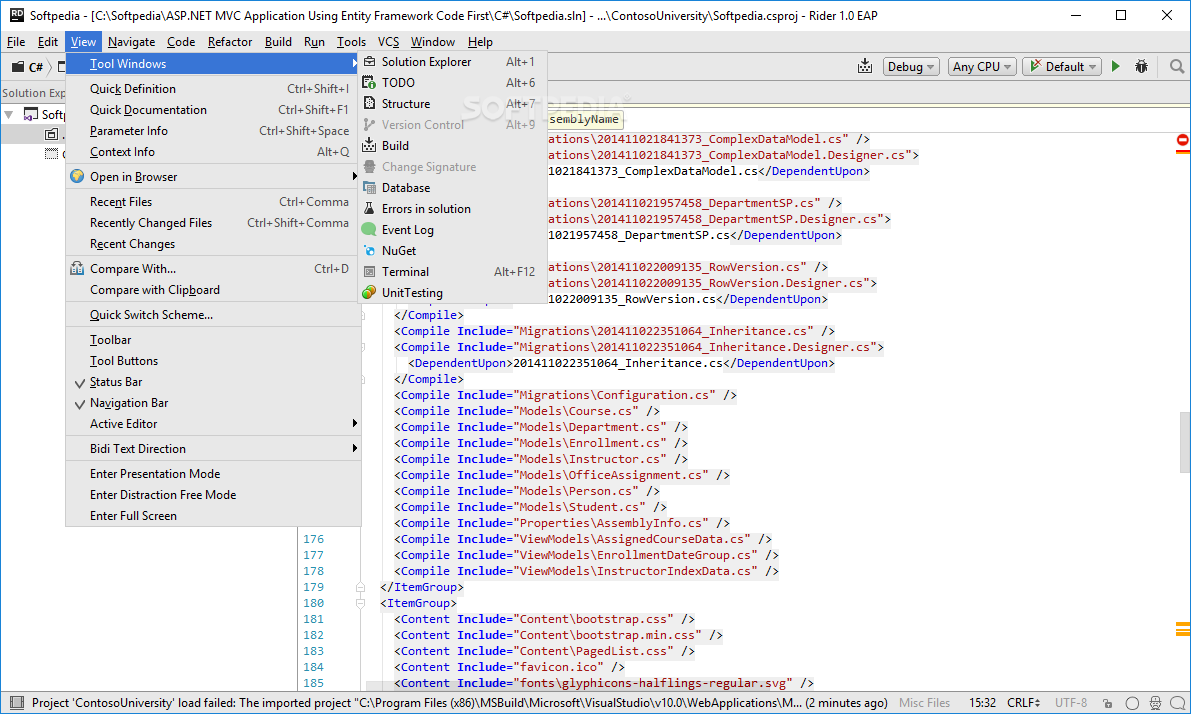
Task: Click the TODO menu icon
Action: (369, 83)
